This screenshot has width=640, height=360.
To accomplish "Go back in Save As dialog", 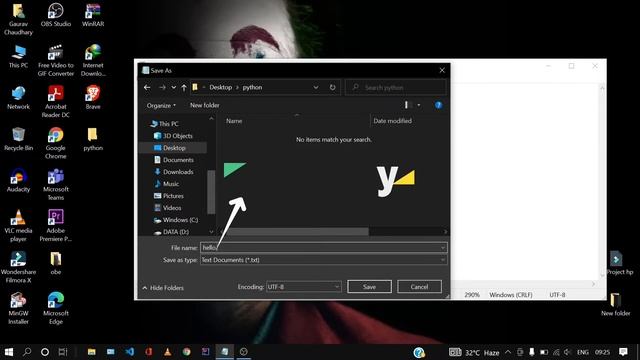I will [x=147, y=87].
